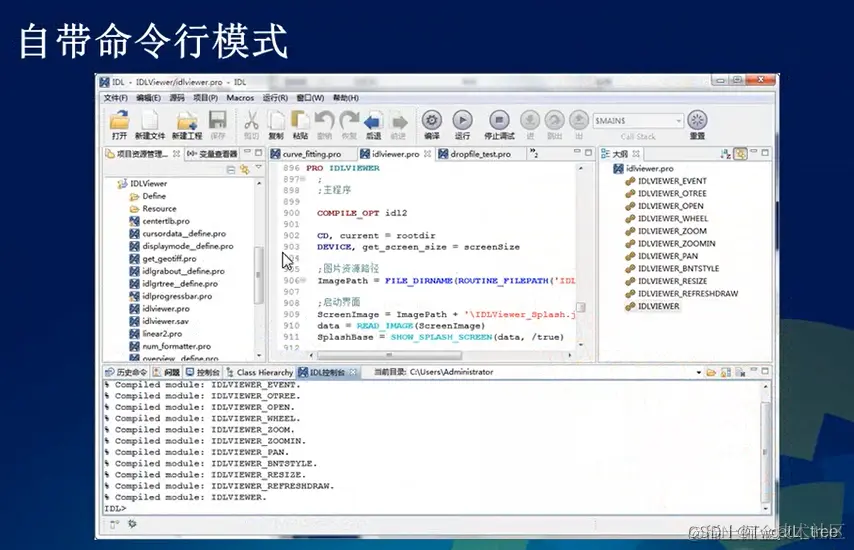Reset the session with 重置 icon

[x=697, y=120]
